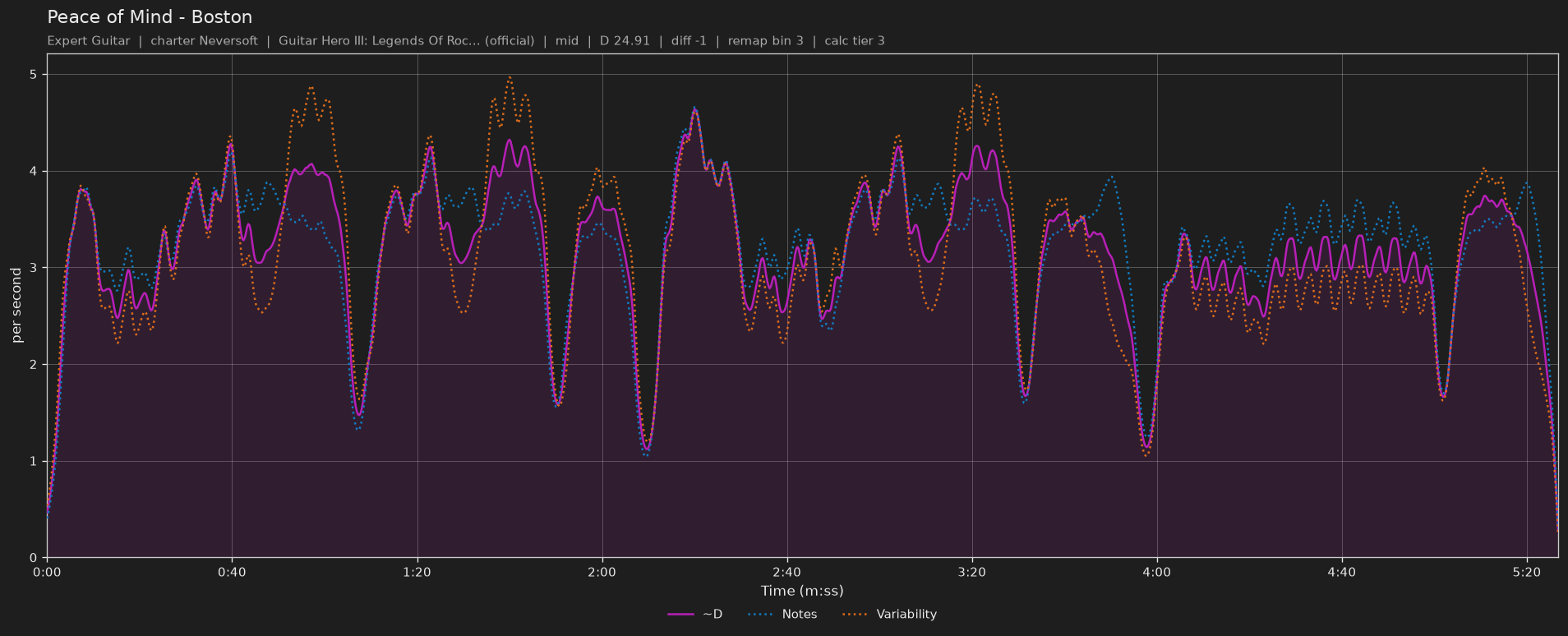Click the 5:20 x-axis tick label
This screenshot has width=1568, height=636.
[x=1526, y=572]
